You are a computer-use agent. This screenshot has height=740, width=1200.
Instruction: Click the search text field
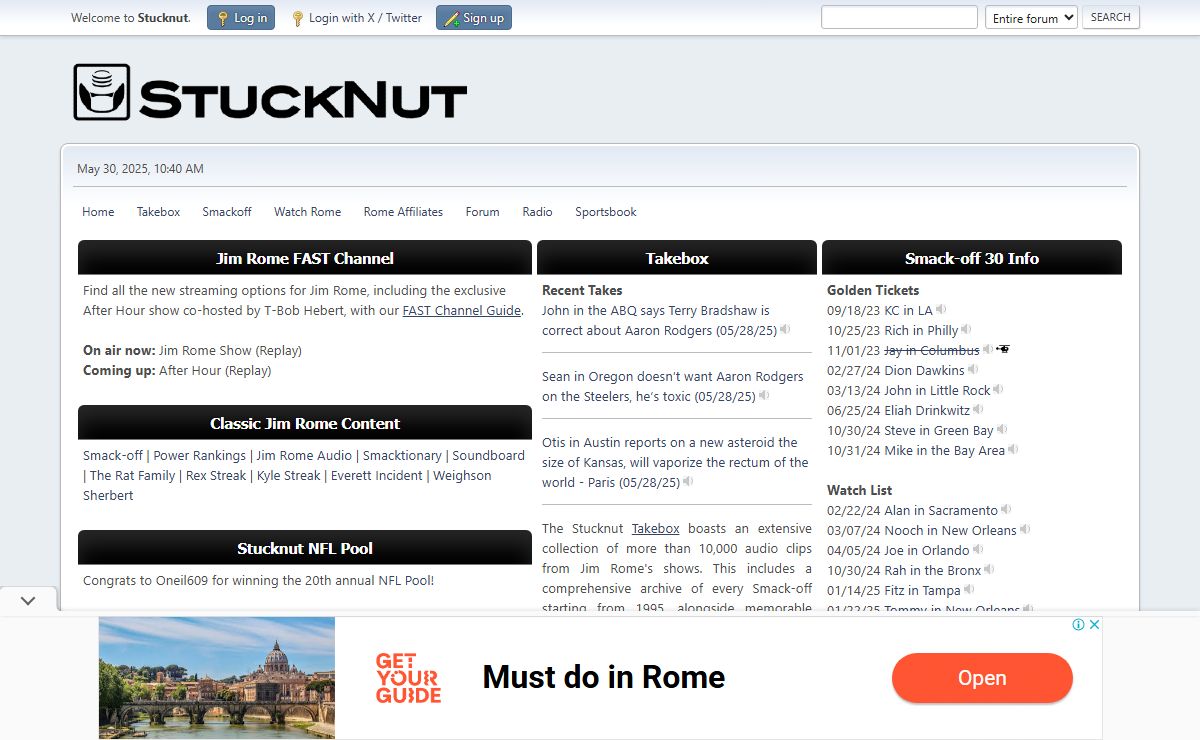coord(899,17)
